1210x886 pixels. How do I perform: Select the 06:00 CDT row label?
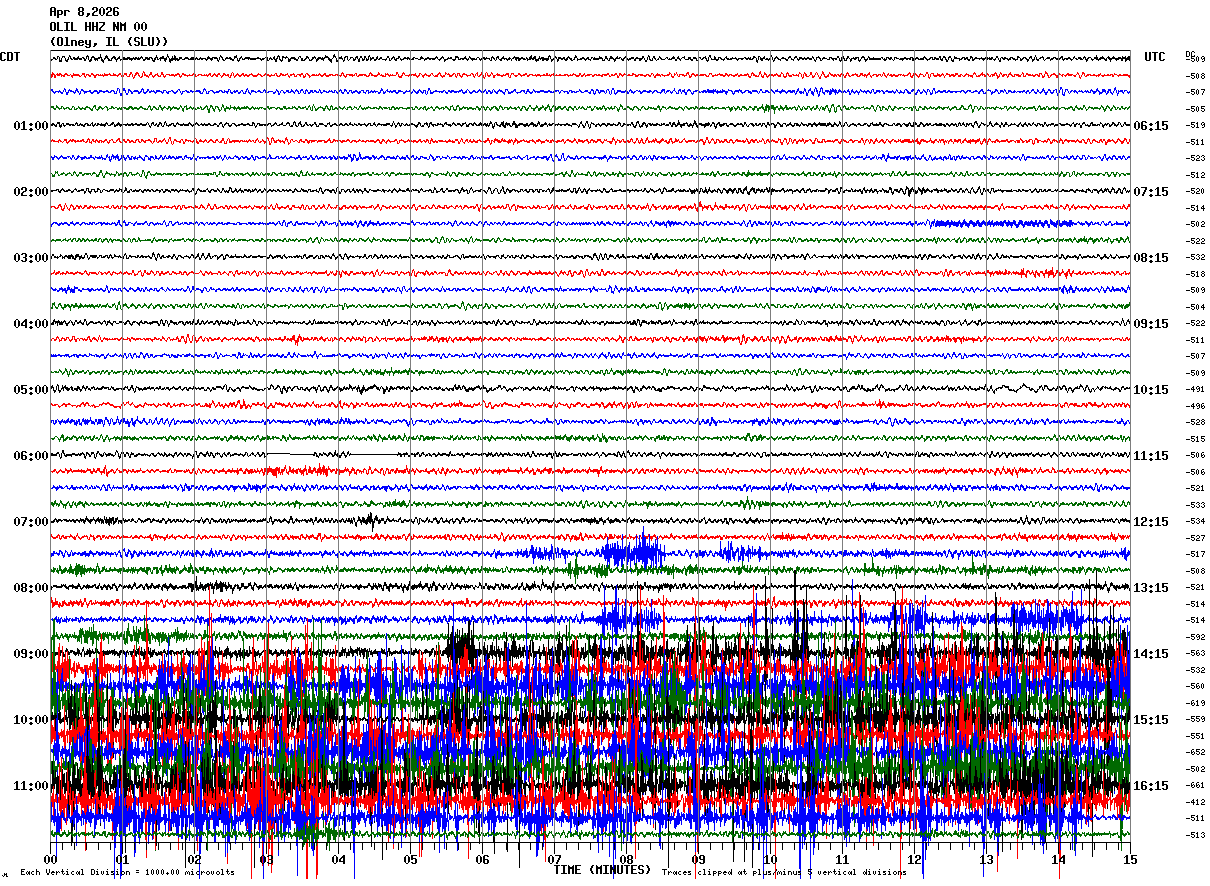pos(30,456)
